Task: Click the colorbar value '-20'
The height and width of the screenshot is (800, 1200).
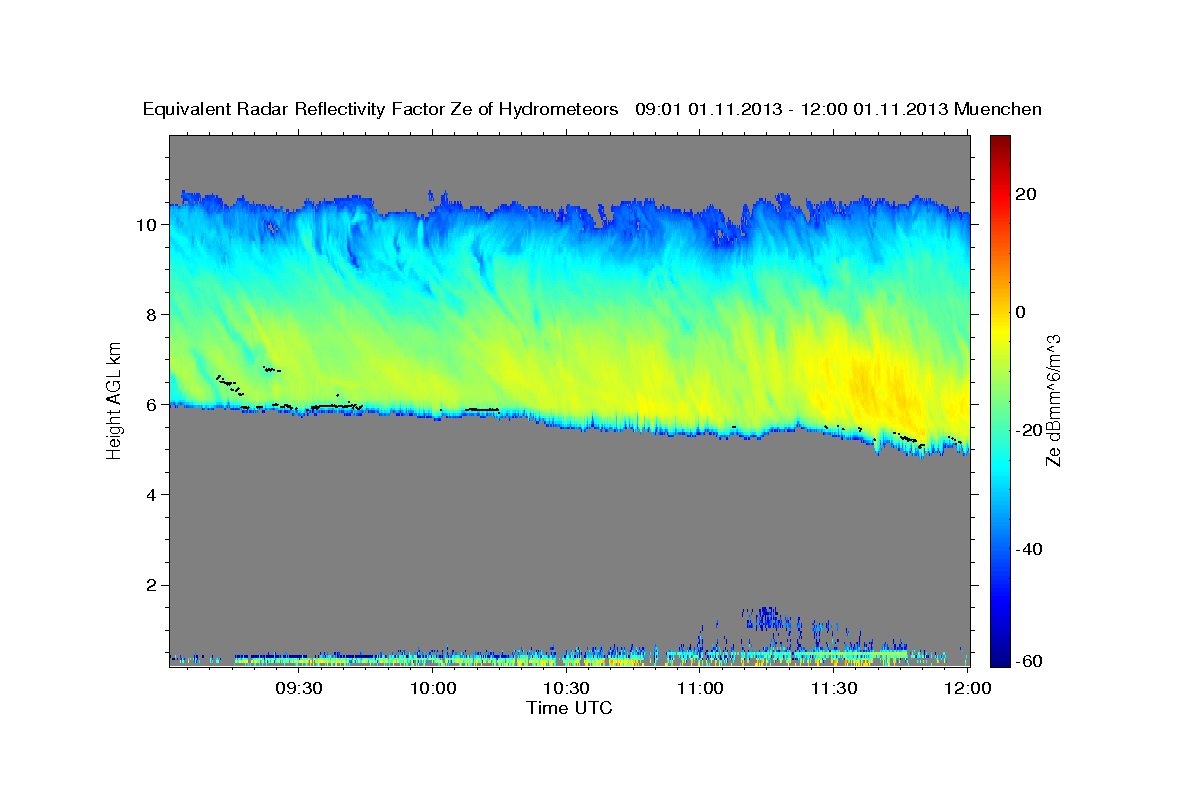Action: [1029, 430]
